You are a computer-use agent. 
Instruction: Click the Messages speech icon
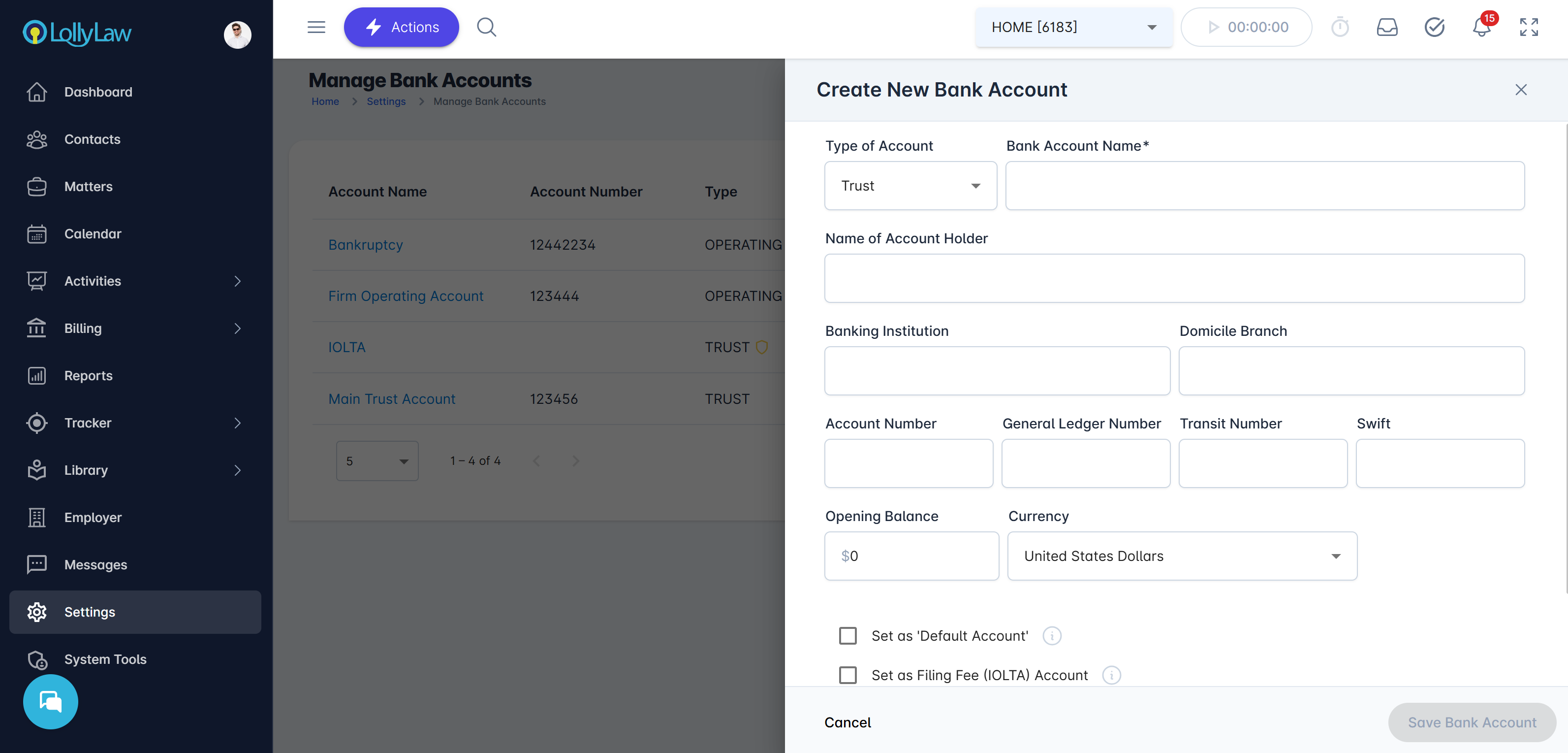[x=36, y=565]
